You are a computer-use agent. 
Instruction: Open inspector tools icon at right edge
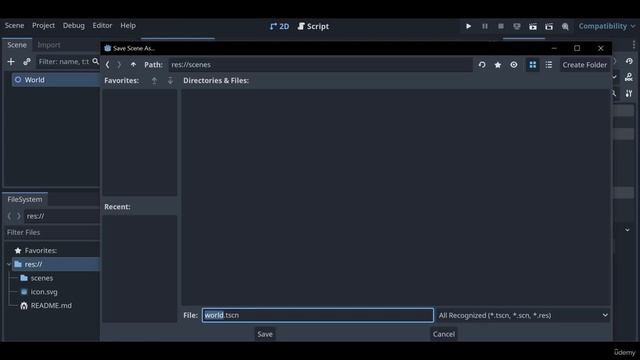[629, 93]
